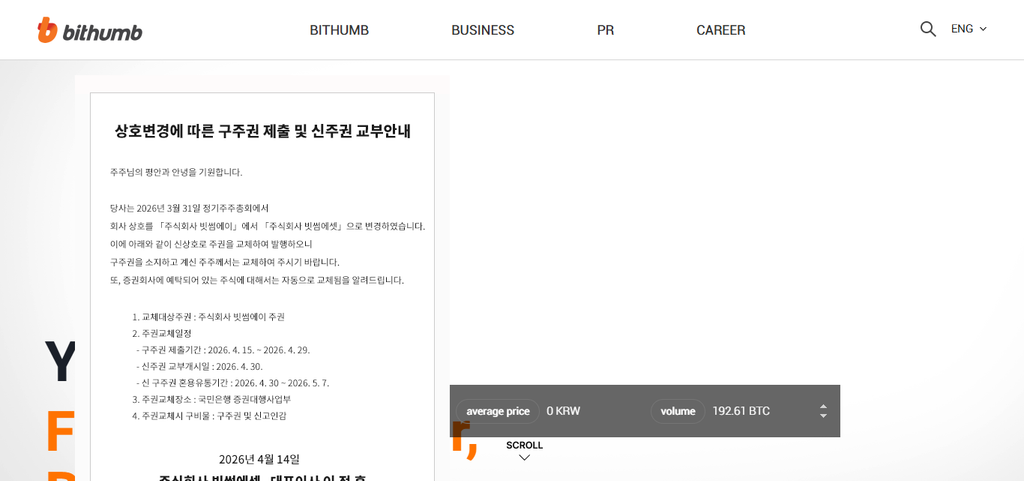1024x481 pixels.
Task: Click the average price label
Action: point(498,411)
